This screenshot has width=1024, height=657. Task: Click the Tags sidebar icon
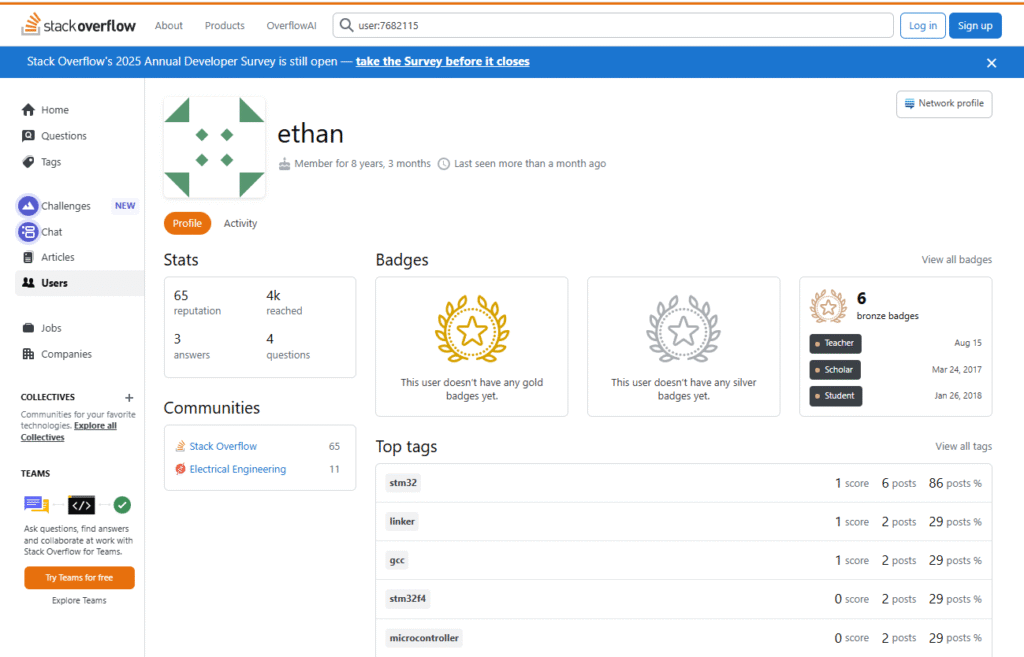point(28,162)
